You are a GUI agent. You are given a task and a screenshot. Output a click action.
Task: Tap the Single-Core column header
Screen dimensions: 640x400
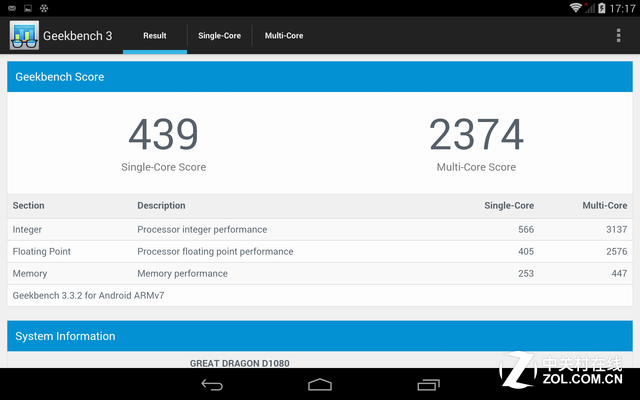coord(509,205)
